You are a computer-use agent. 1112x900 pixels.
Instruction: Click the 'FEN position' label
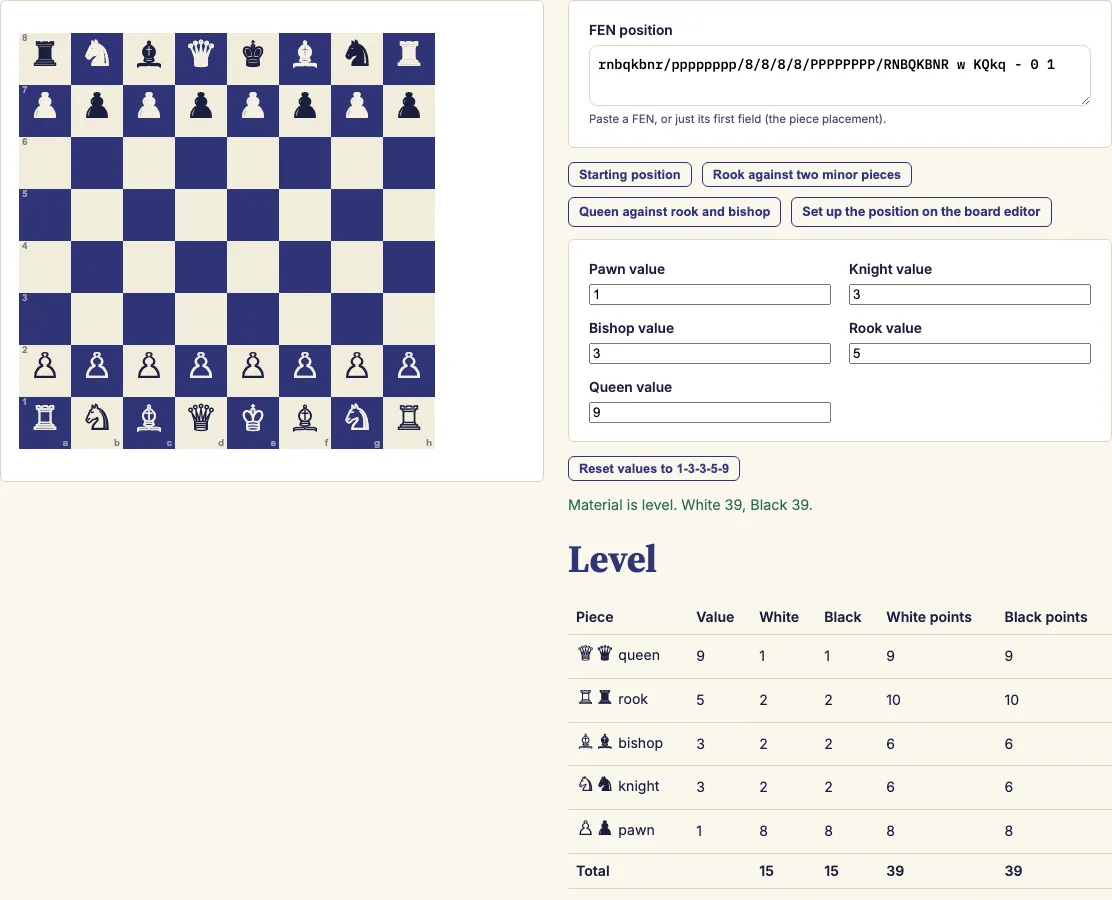tap(630, 30)
